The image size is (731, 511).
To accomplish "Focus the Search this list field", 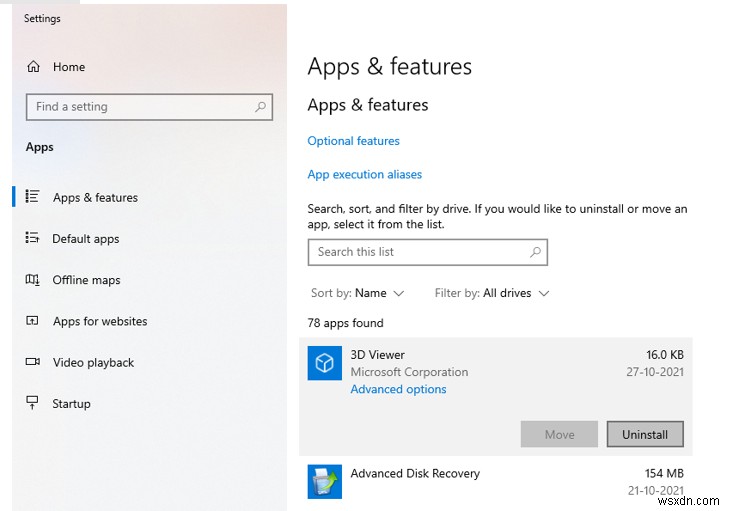I will pyautogui.click(x=418, y=252).
